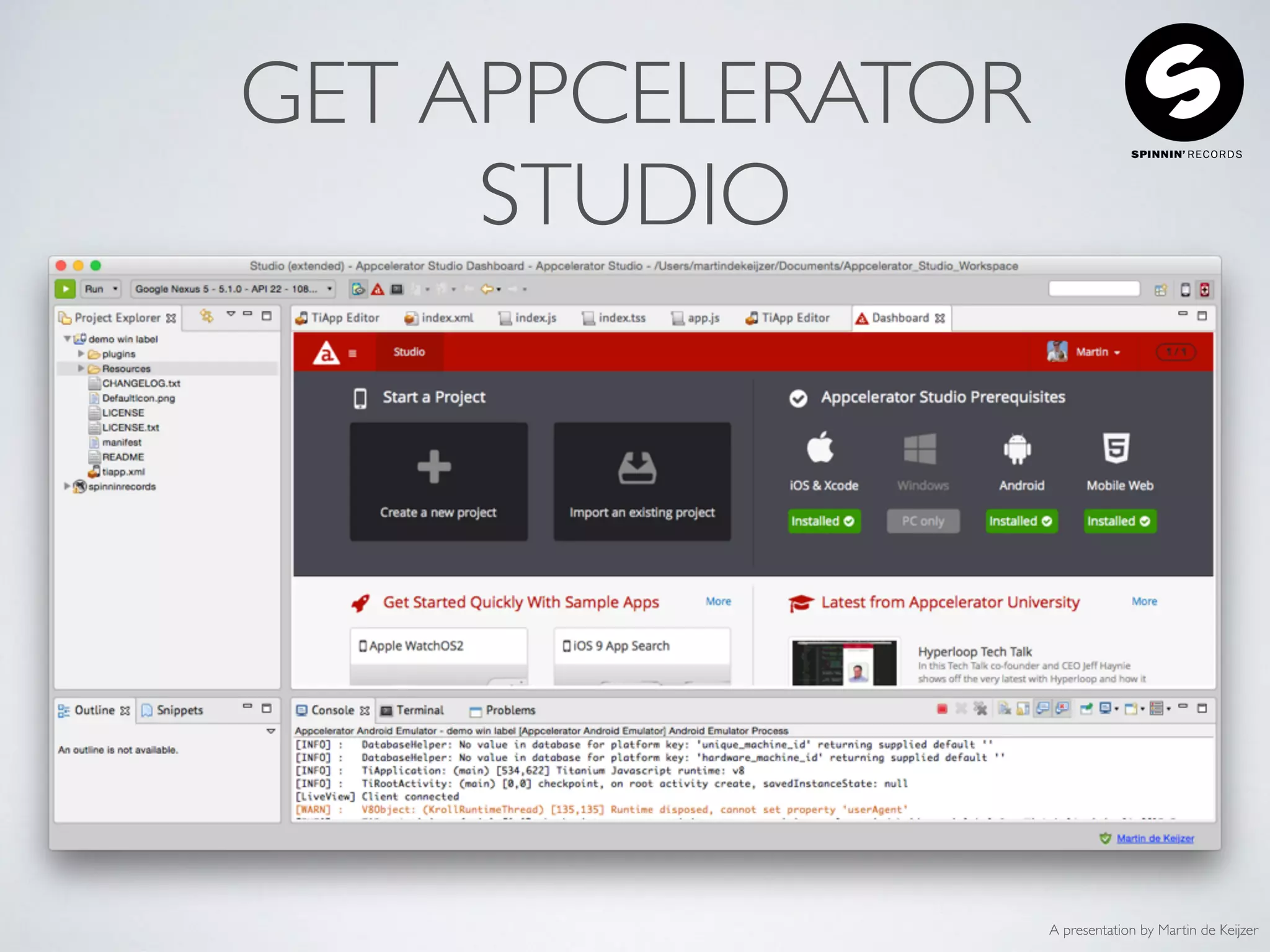Click the yellow back navigation arrow
1270x952 pixels.
point(487,289)
